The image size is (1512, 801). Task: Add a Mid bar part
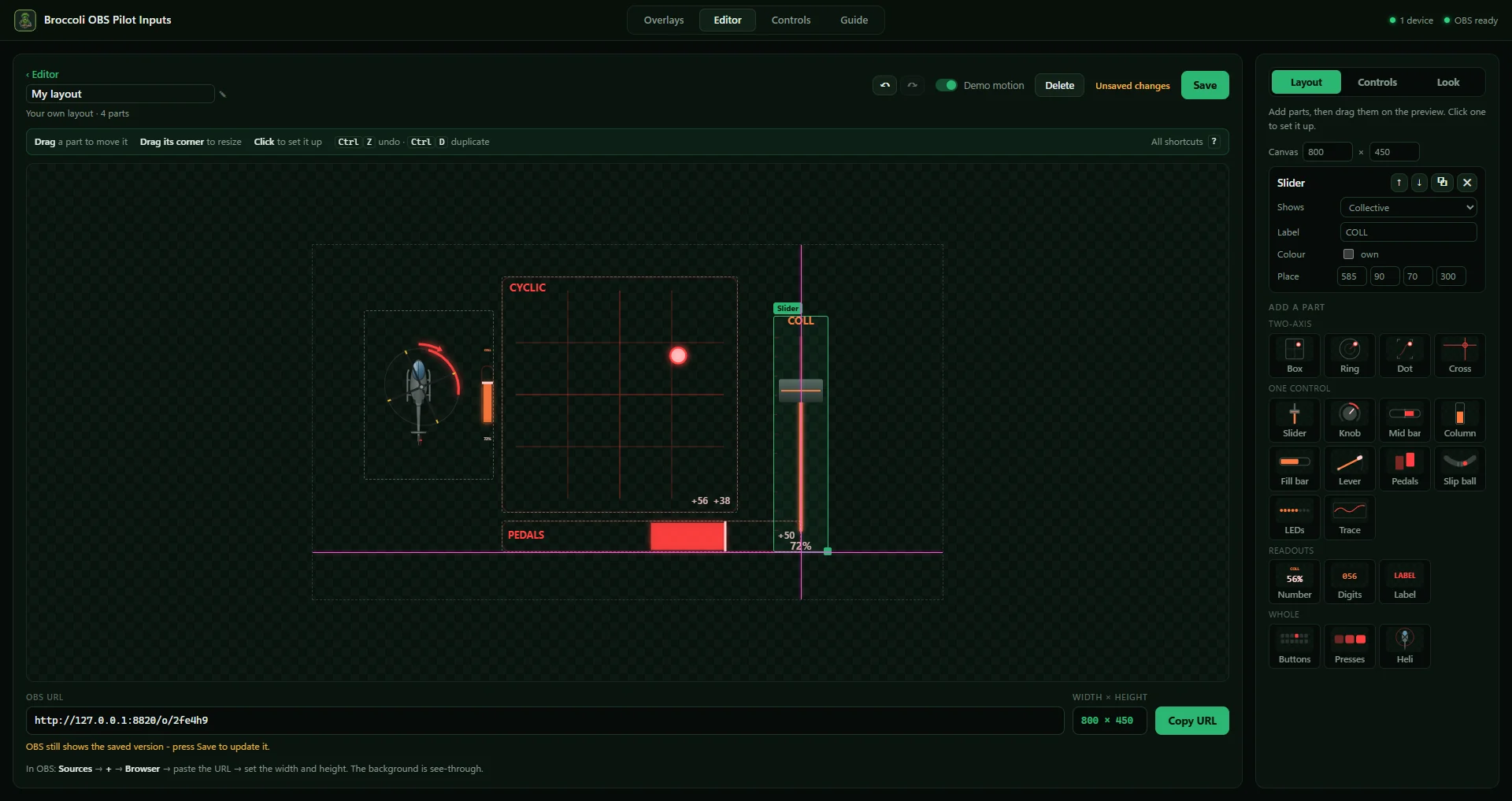1405,420
